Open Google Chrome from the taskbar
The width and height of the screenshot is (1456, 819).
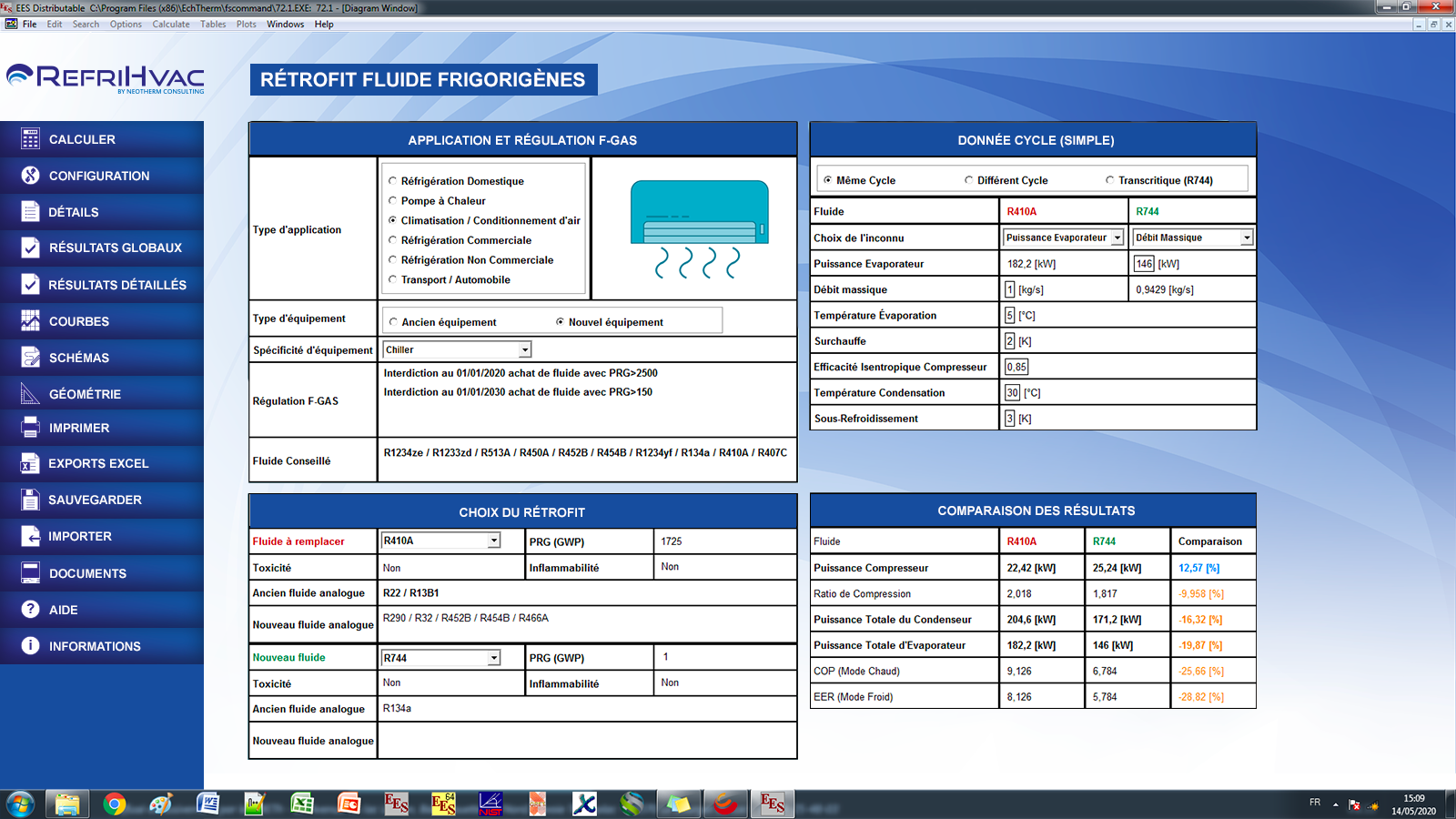114,804
